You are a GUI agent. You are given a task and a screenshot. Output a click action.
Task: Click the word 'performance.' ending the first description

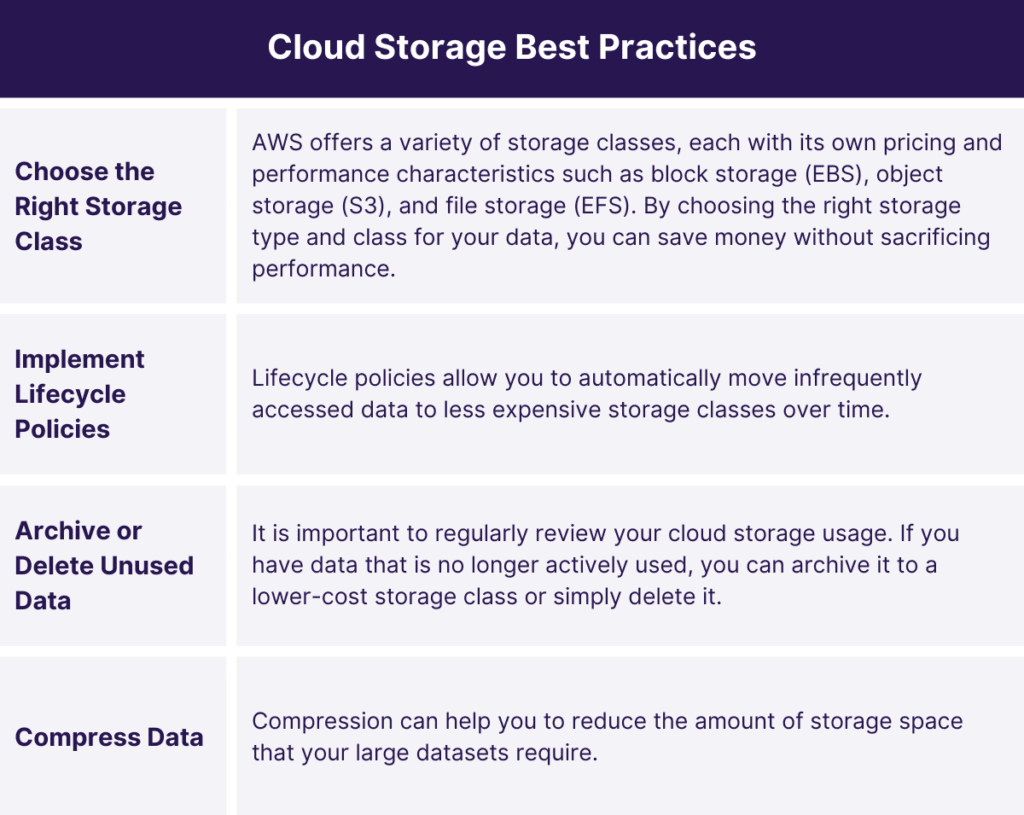point(324,269)
